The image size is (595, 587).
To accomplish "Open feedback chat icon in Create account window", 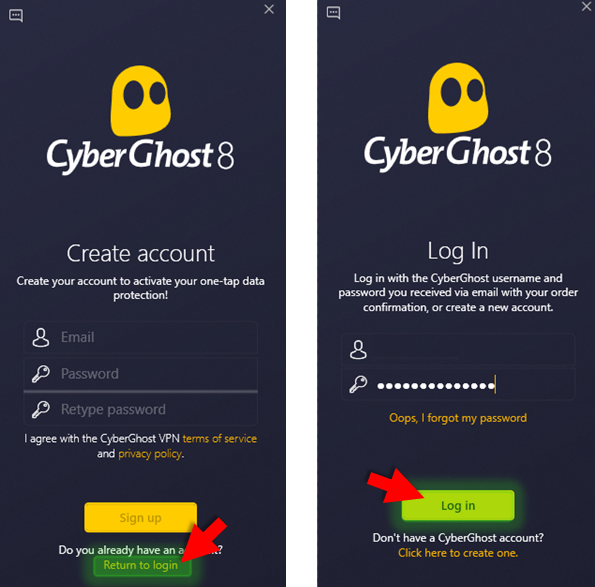I will (16, 16).
